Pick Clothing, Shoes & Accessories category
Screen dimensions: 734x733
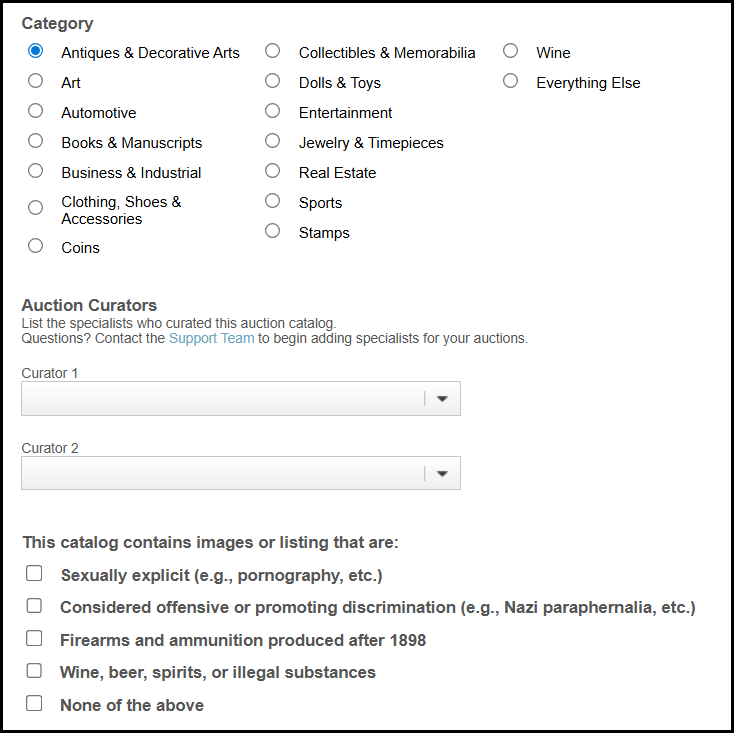tap(36, 207)
